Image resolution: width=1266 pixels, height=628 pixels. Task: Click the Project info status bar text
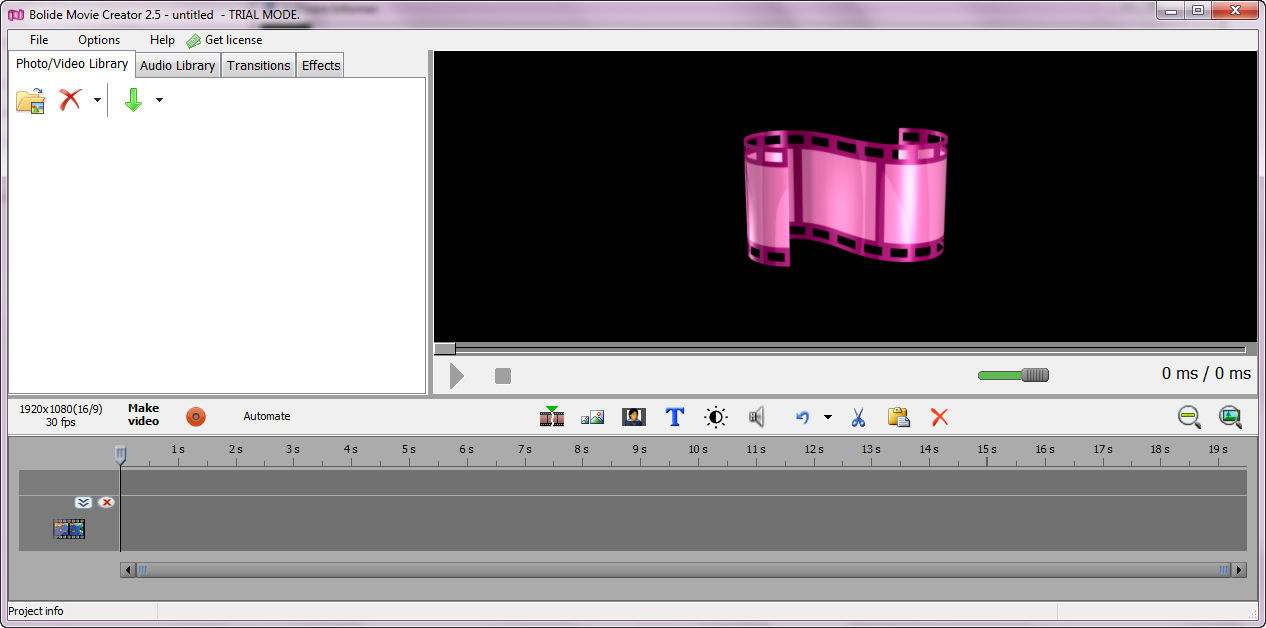pyautogui.click(x=36, y=611)
